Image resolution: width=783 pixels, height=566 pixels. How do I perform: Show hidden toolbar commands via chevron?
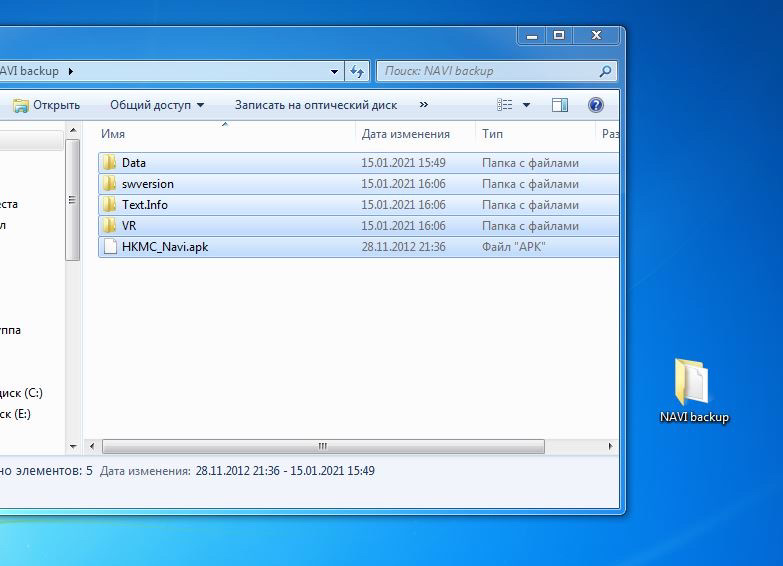pyautogui.click(x=423, y=104)
